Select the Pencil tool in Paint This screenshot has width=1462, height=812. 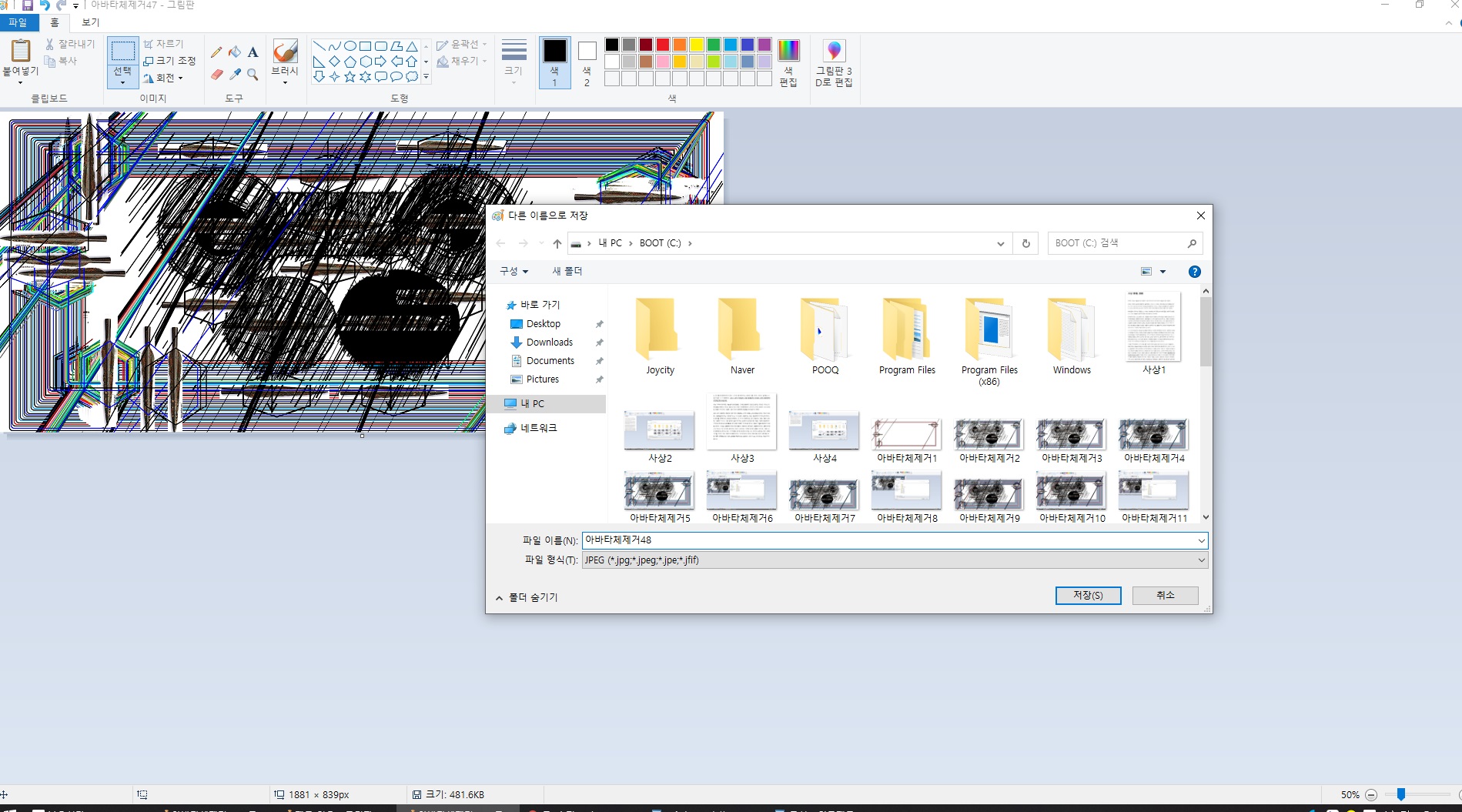216,52
